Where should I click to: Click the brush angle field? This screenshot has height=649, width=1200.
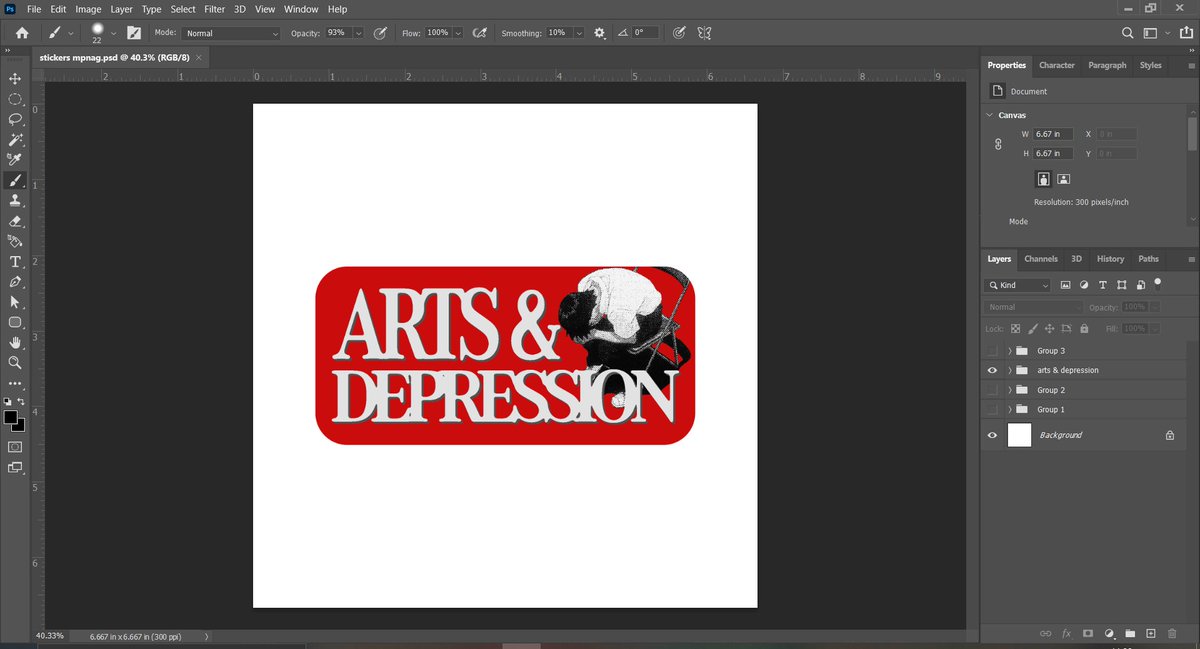646,33
